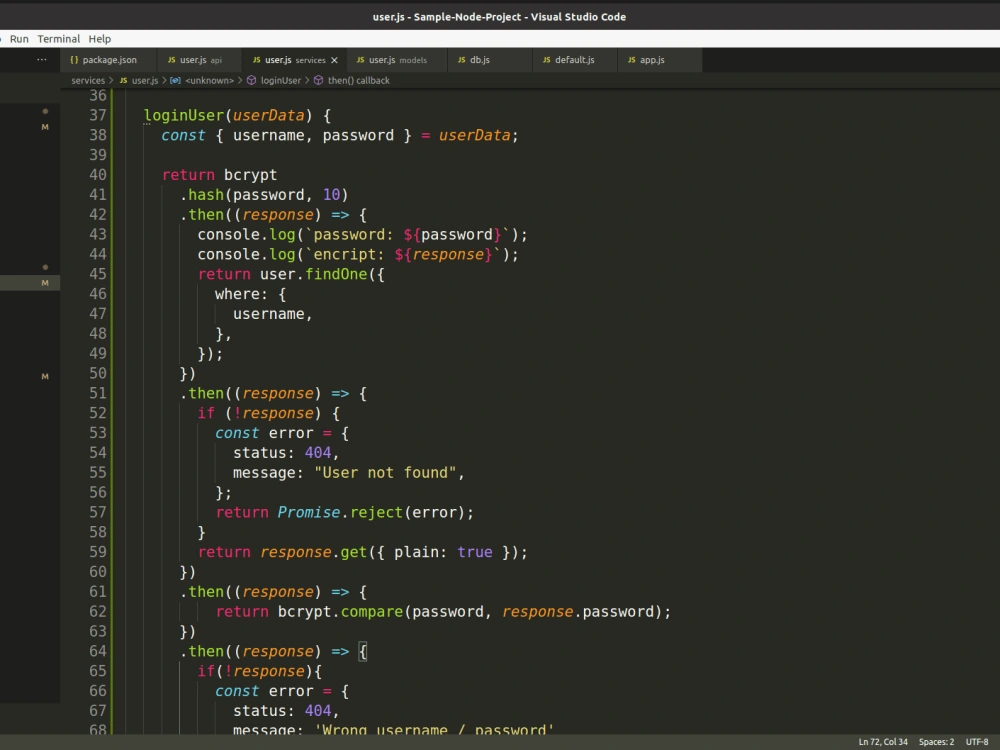This screenshot has height=750, width=1000.
Task: Click the Ln 72, Col 34 status indicator
Action: pos(883,742)
